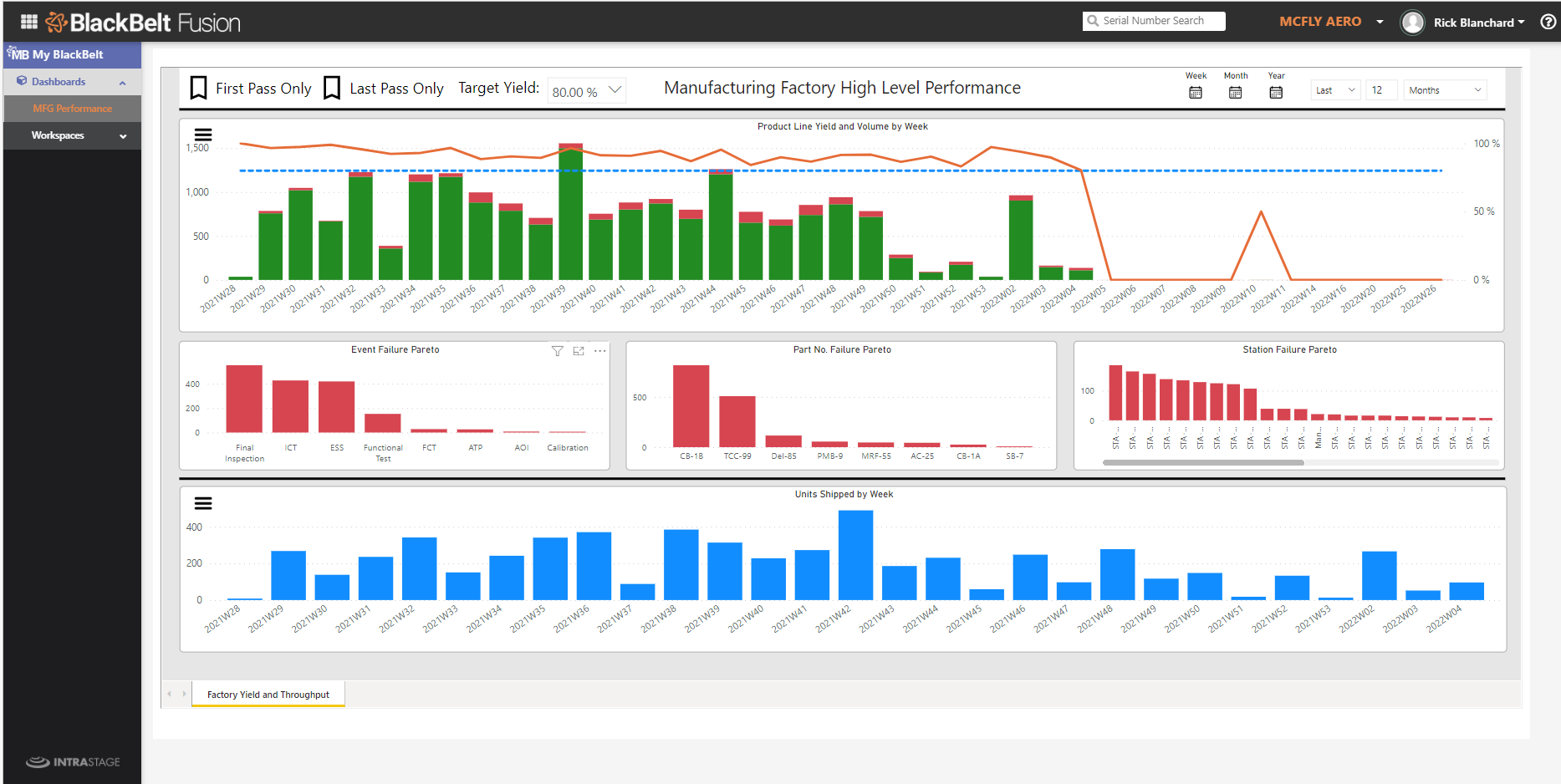Image resolution: width=1561 pixels, height=784 pixels.
Task: Open more options ellipsis on Event Failure Pareto
Action: 599,351
